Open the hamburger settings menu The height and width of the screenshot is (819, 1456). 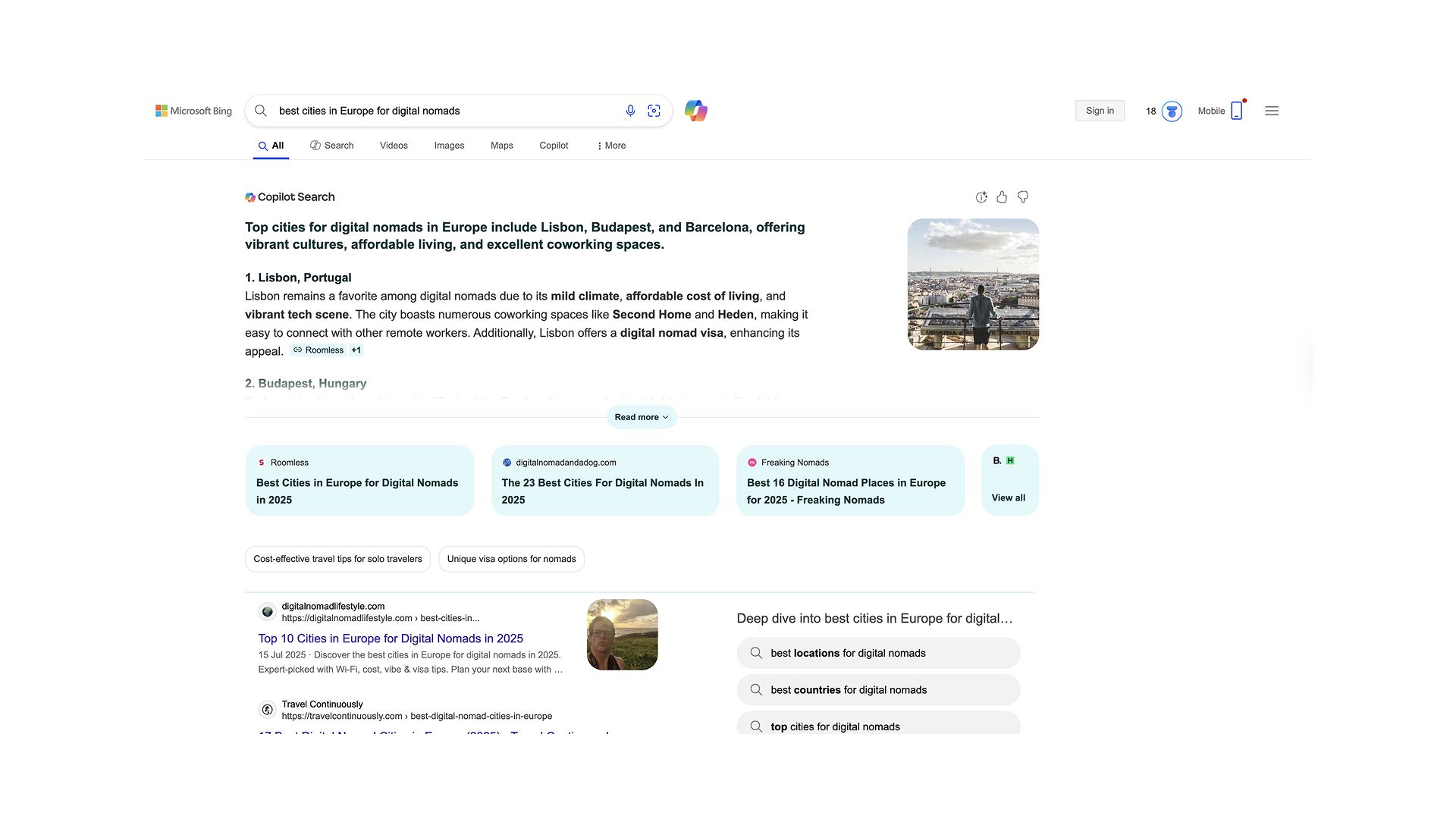(1272, 111)
